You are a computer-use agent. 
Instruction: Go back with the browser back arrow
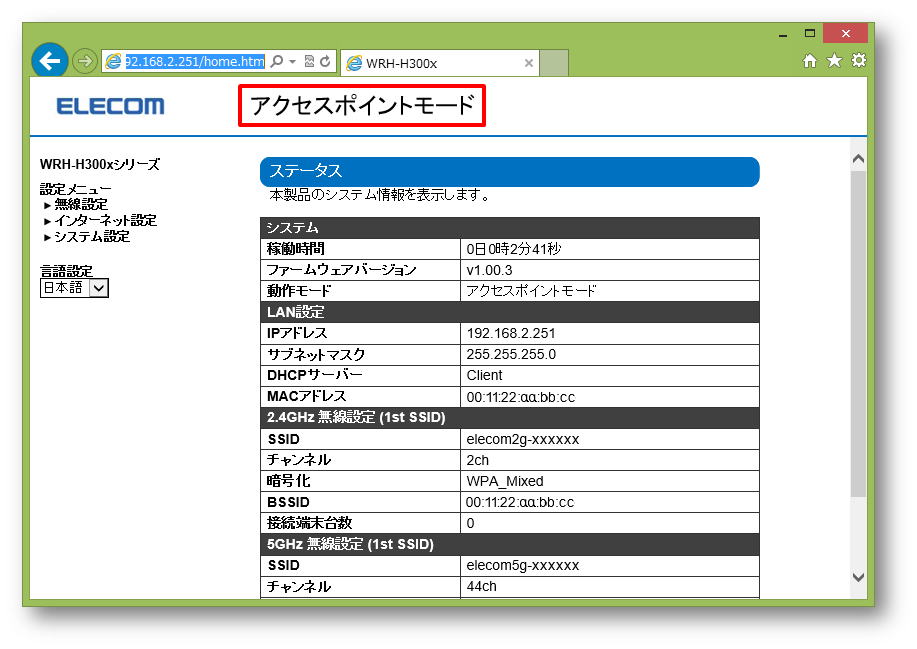point(50,60)
